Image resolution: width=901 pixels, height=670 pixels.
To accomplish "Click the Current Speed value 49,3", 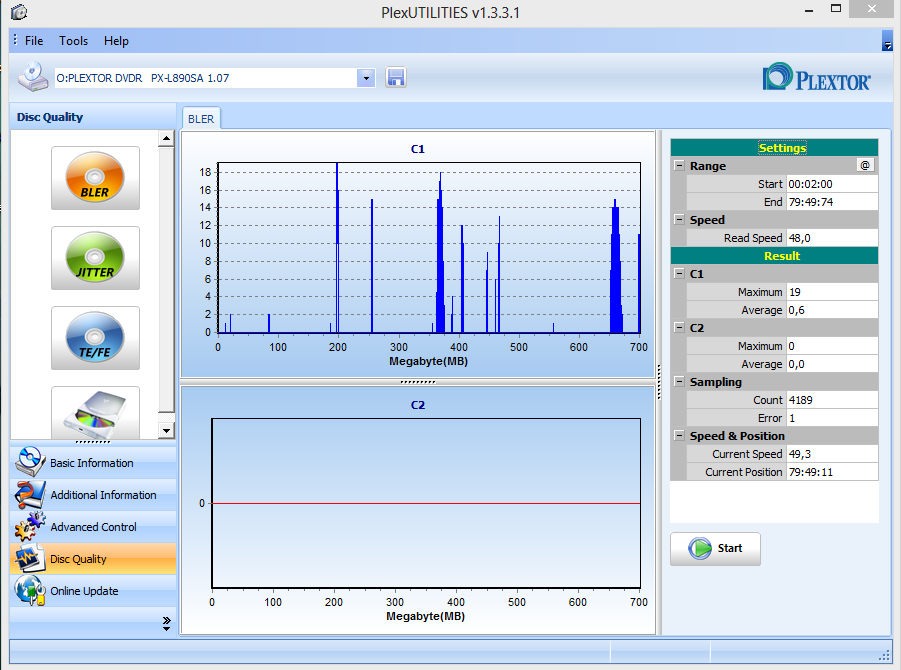I will 831,454.
